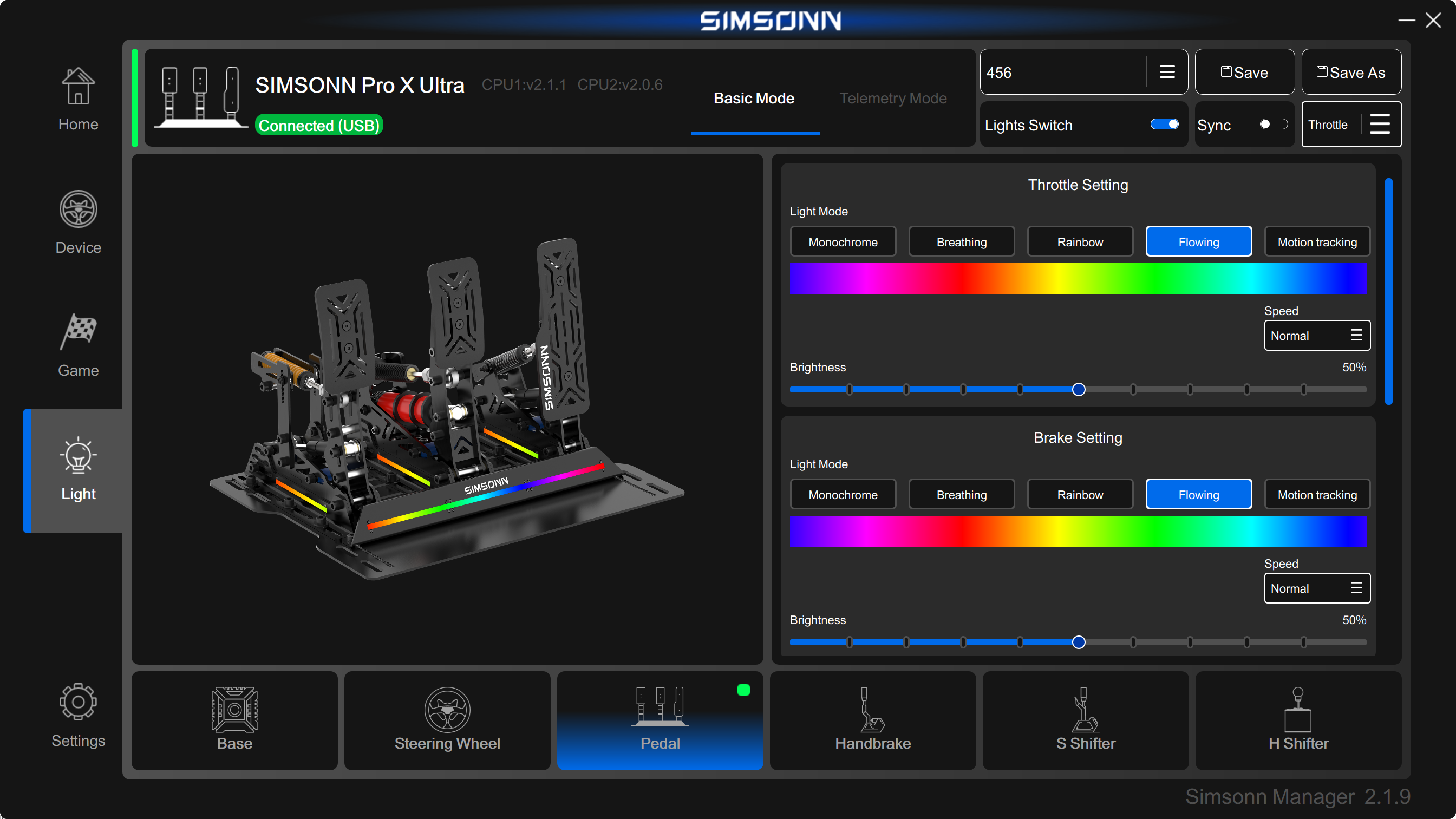Click the Throttle Brightness slider handle
This screenshot has height=819, width=1456.
1079,389
